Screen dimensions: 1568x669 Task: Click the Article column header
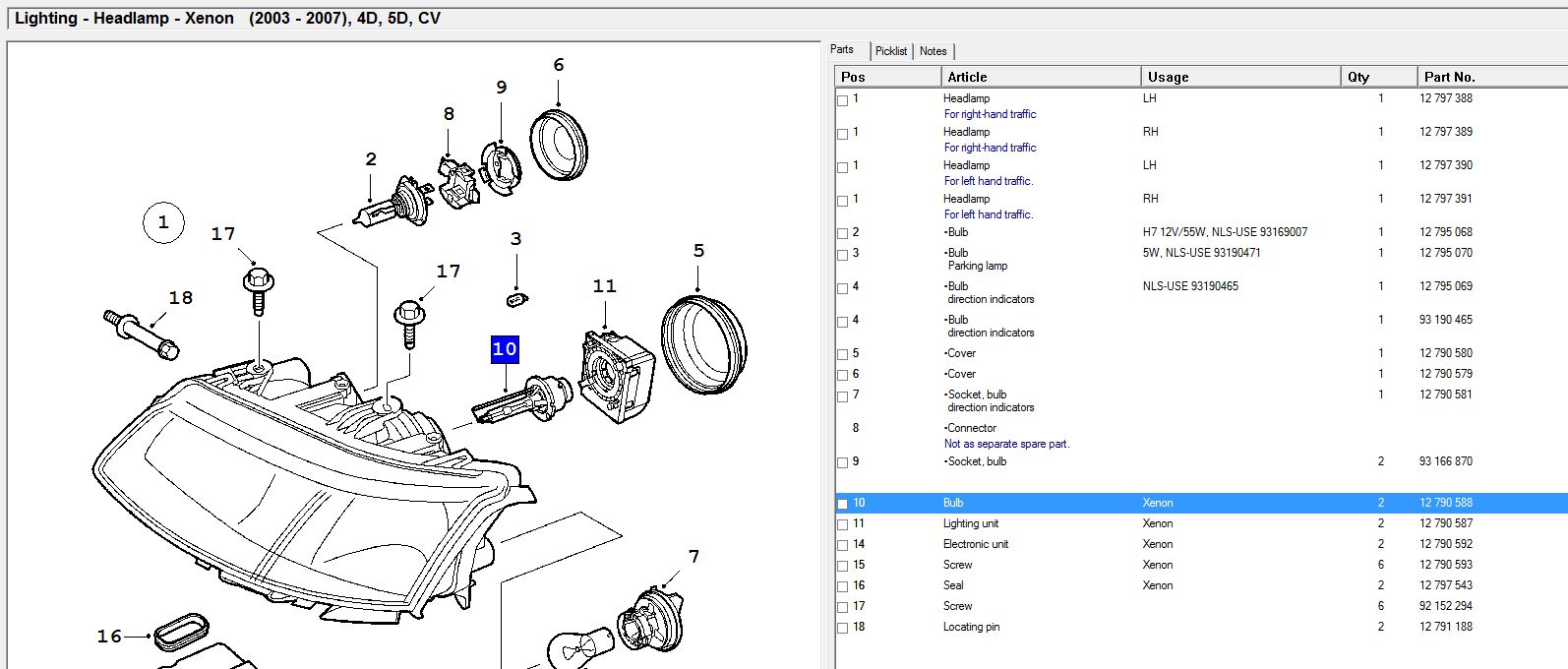(967, 77)
